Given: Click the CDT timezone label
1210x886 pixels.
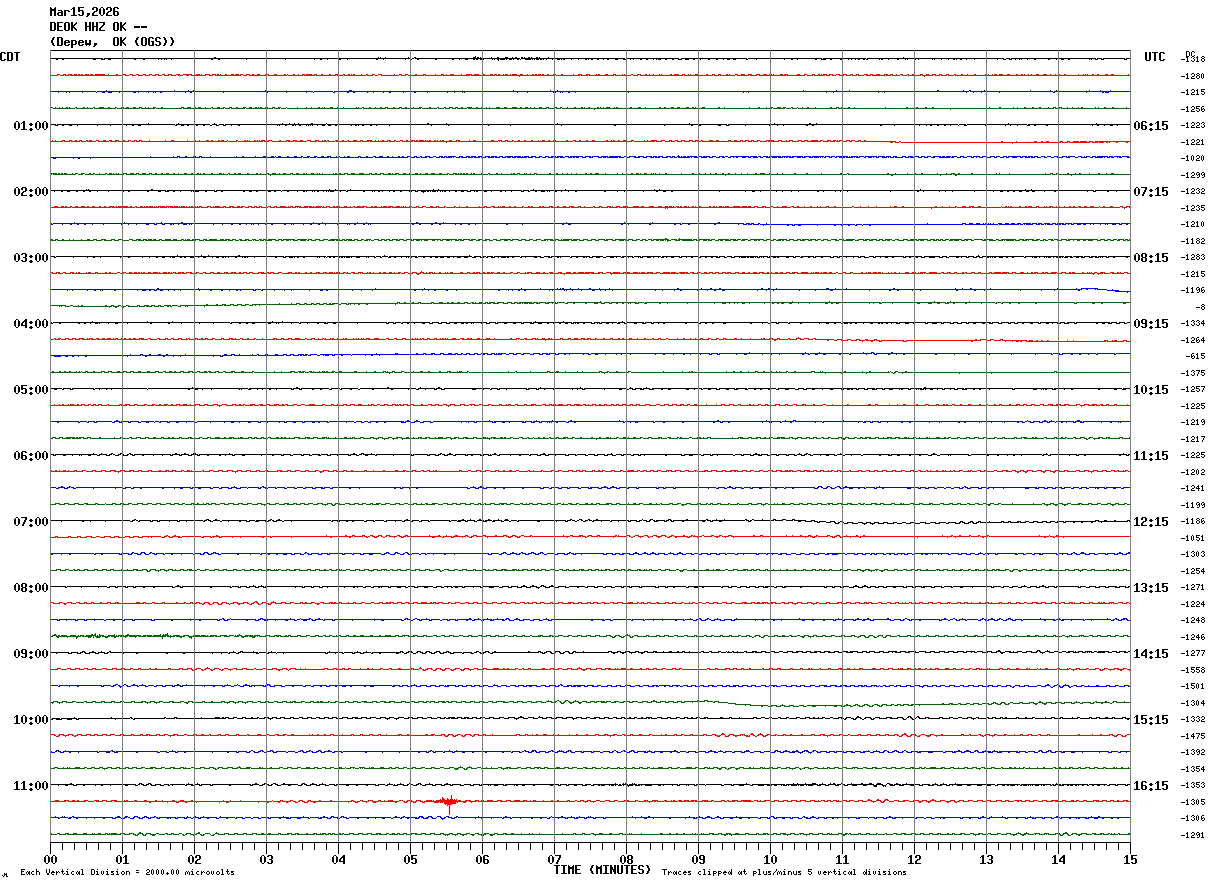Looking at the screenshot, I should [10, 57].
